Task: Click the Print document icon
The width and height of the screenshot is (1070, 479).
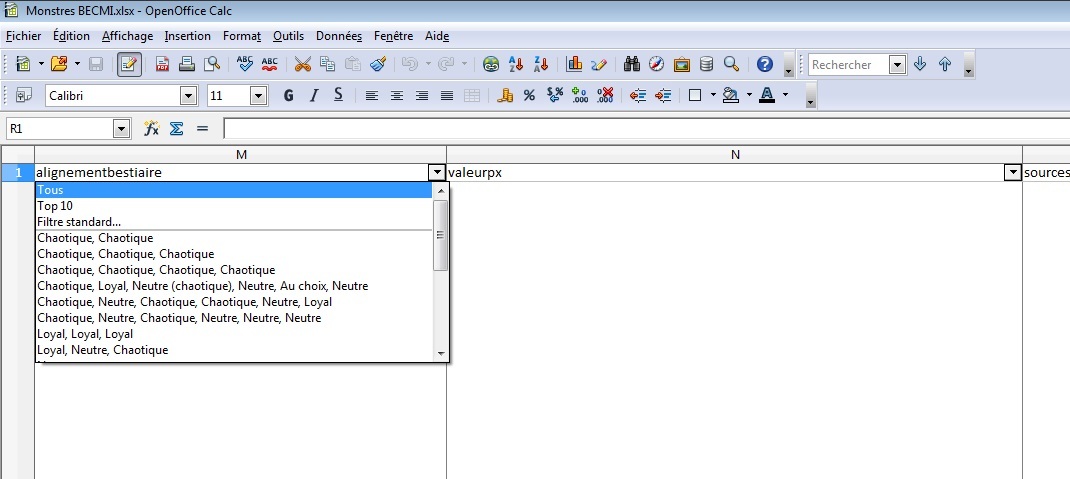Action: 187,64
